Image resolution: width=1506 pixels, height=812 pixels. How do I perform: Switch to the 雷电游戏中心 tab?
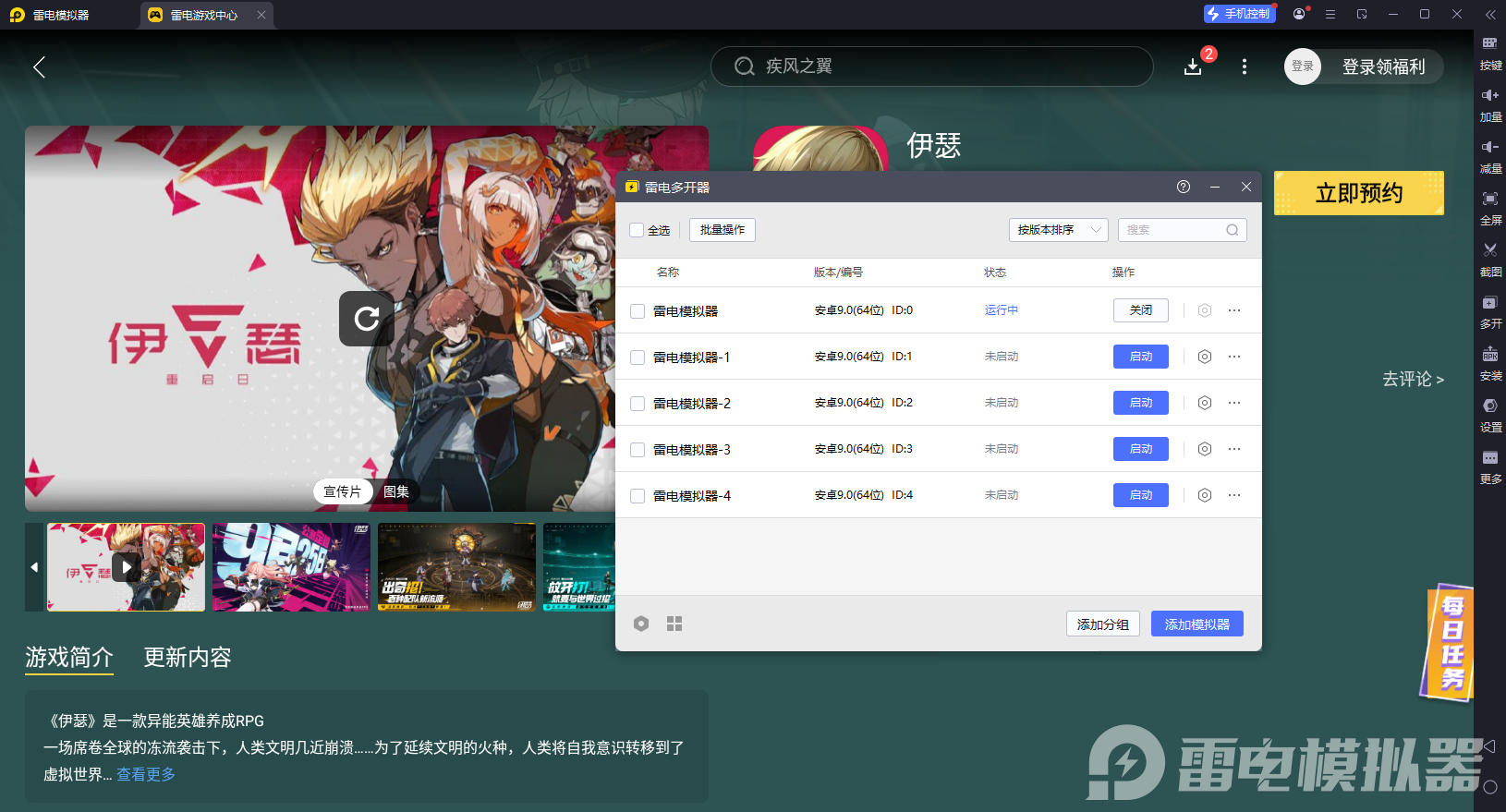click(205, 15)
